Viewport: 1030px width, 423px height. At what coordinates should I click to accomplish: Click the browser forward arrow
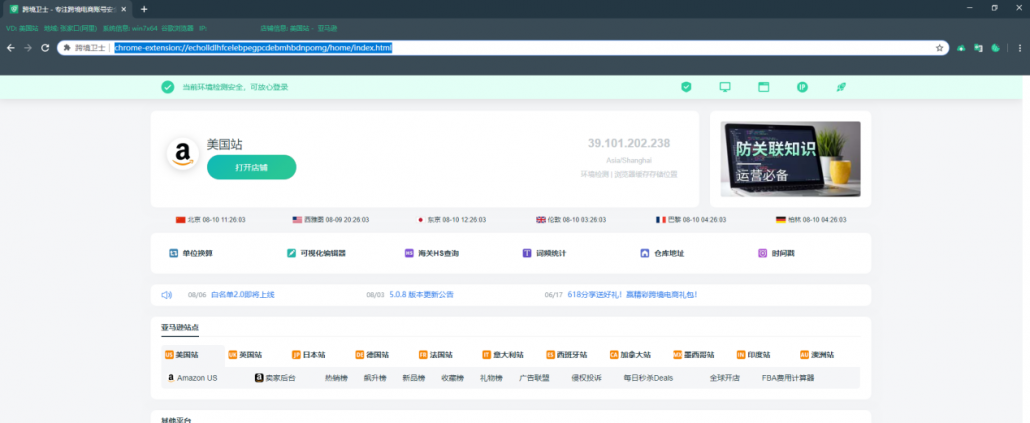[x=28, y=48]
